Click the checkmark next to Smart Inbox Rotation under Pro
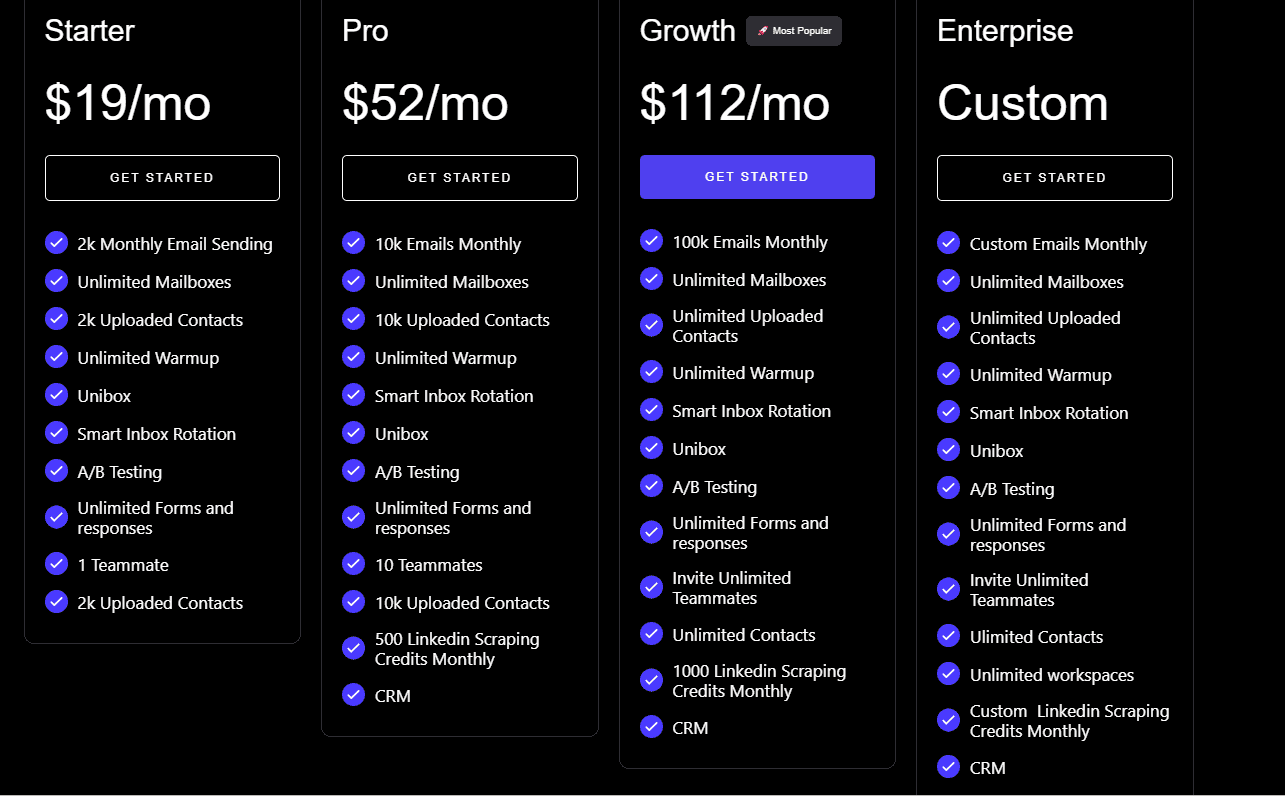 [353, 395]
